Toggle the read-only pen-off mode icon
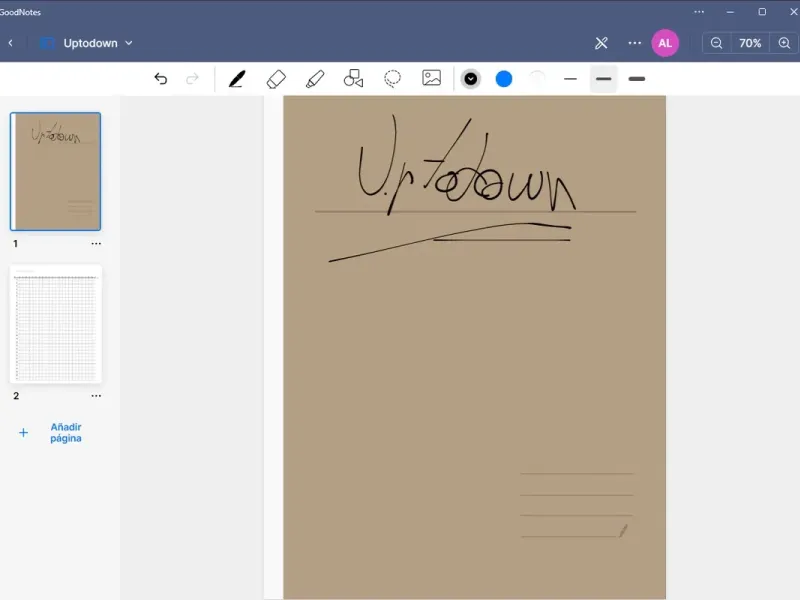This screenshot has width=800, height=600. click(602, 43)
